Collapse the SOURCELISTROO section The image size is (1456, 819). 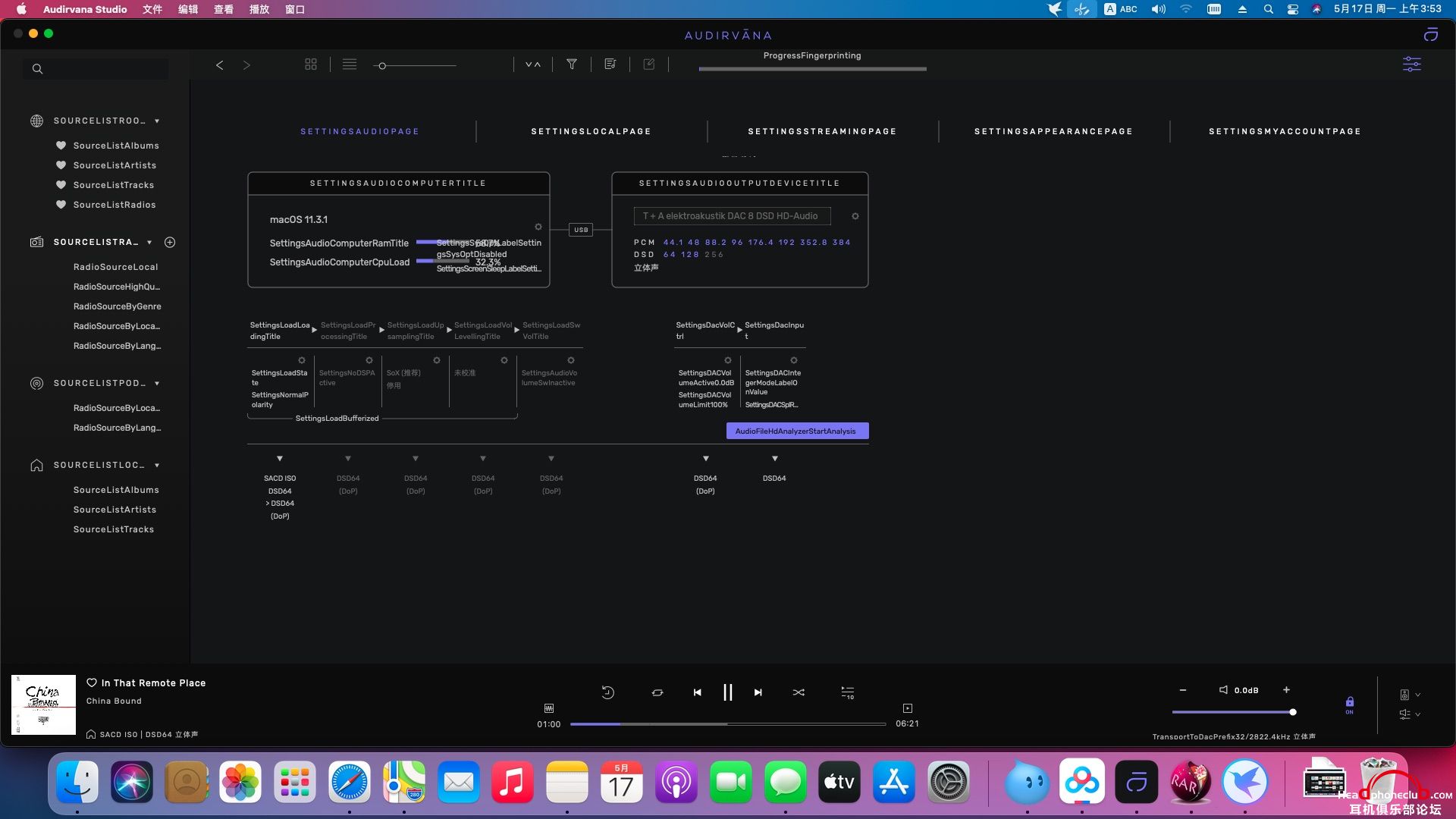(157, 121)
